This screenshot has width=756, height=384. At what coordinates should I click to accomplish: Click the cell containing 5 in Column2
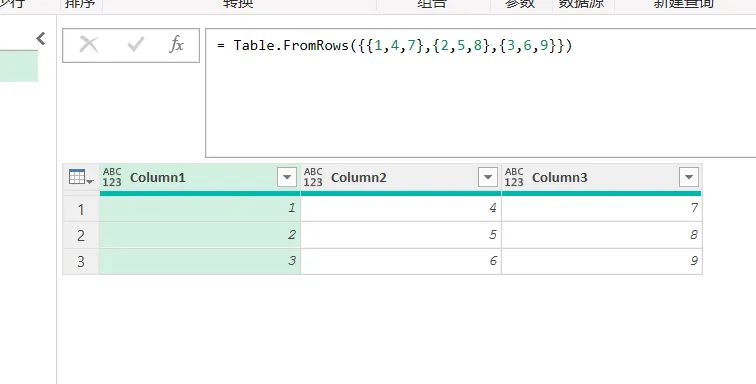coord(401,235)
